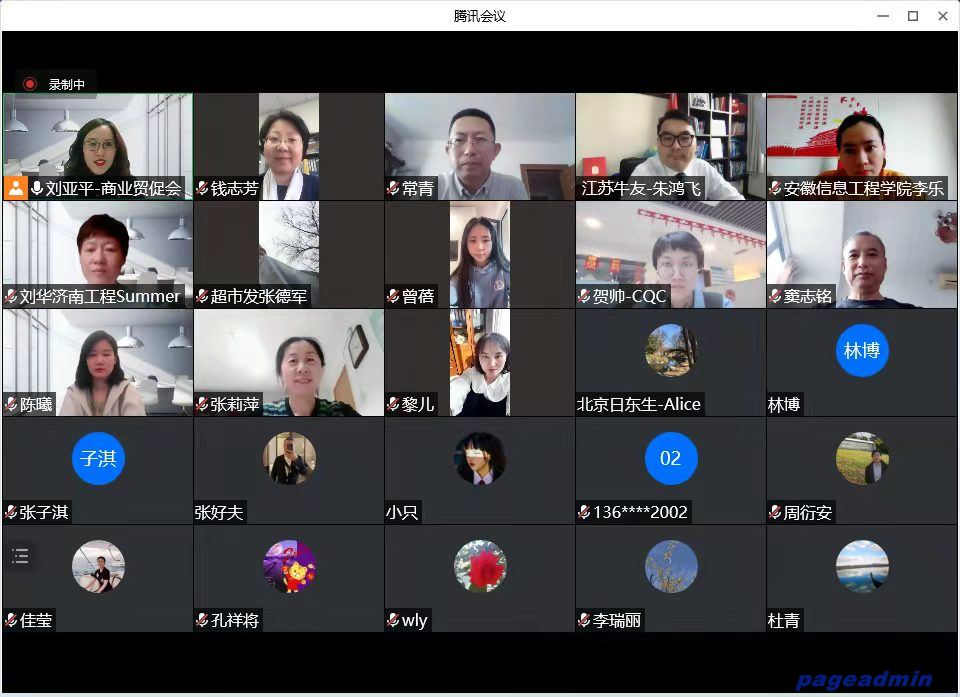Click the name label 杜青
The height and width of the screenshot is (697, 960).
click(784, 620)
